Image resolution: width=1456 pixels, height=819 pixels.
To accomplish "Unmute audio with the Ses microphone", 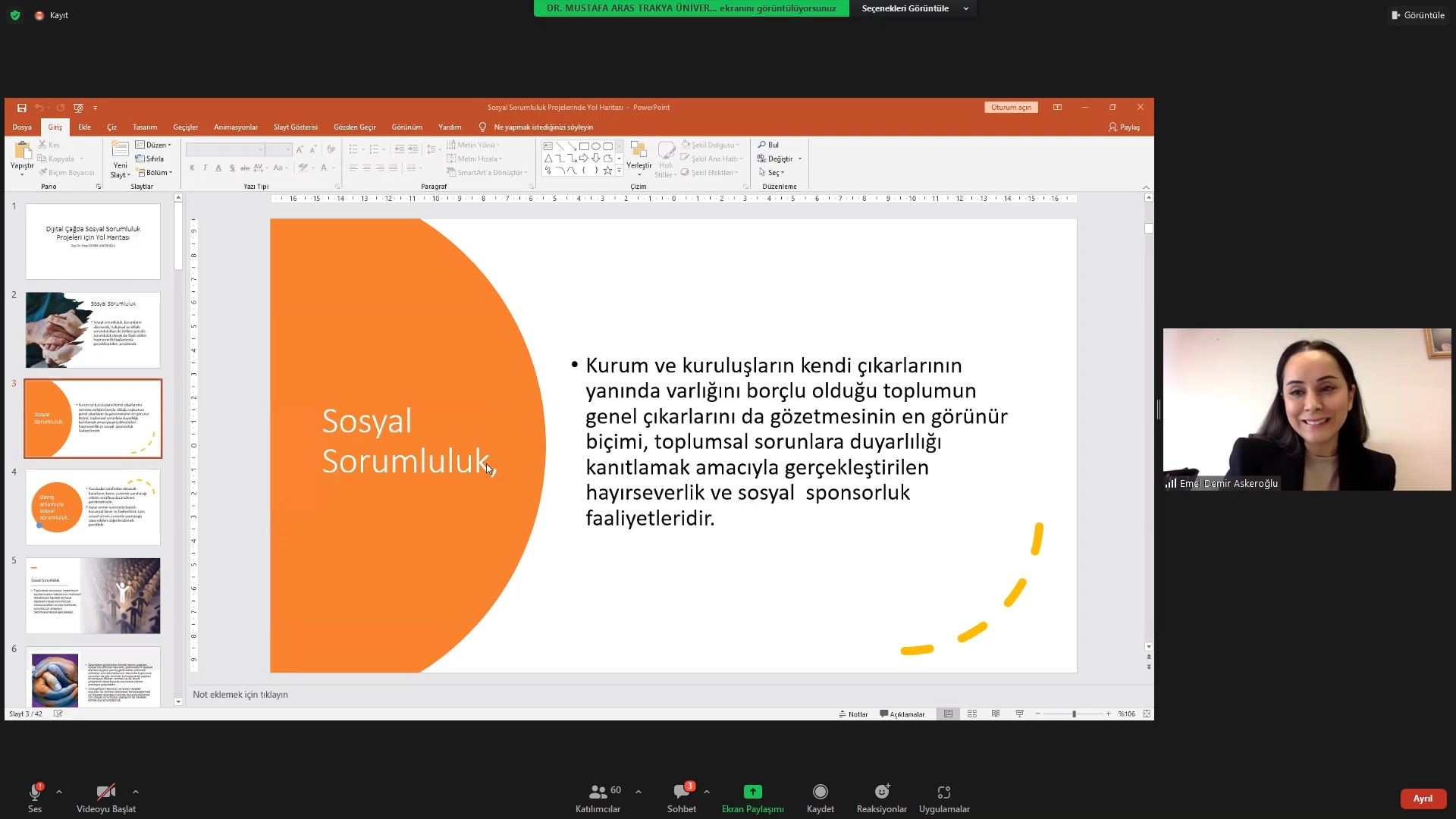I will point(35,799).
